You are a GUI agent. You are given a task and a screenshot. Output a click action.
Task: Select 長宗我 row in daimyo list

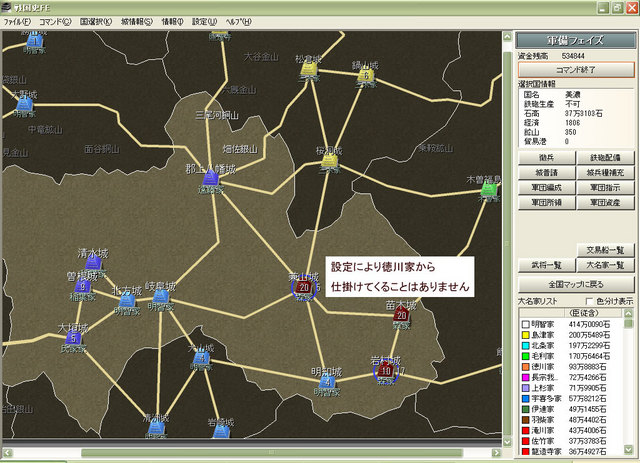(x=571, y=377)
